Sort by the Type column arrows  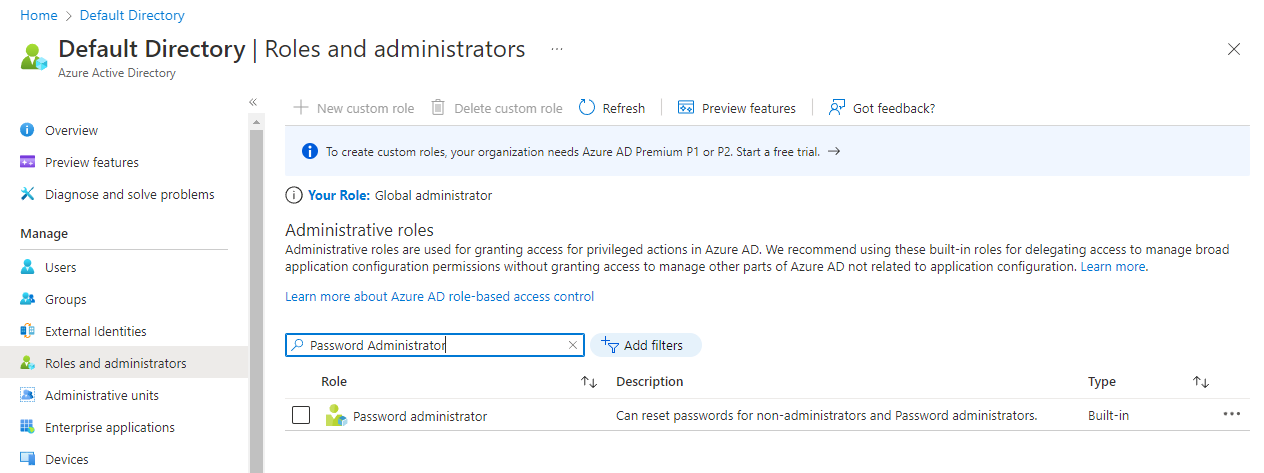[1201, 382]
